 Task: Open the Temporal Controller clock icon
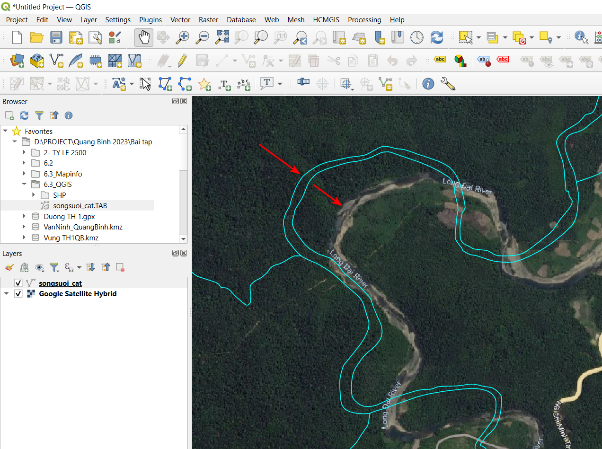(x=417, y=38)
